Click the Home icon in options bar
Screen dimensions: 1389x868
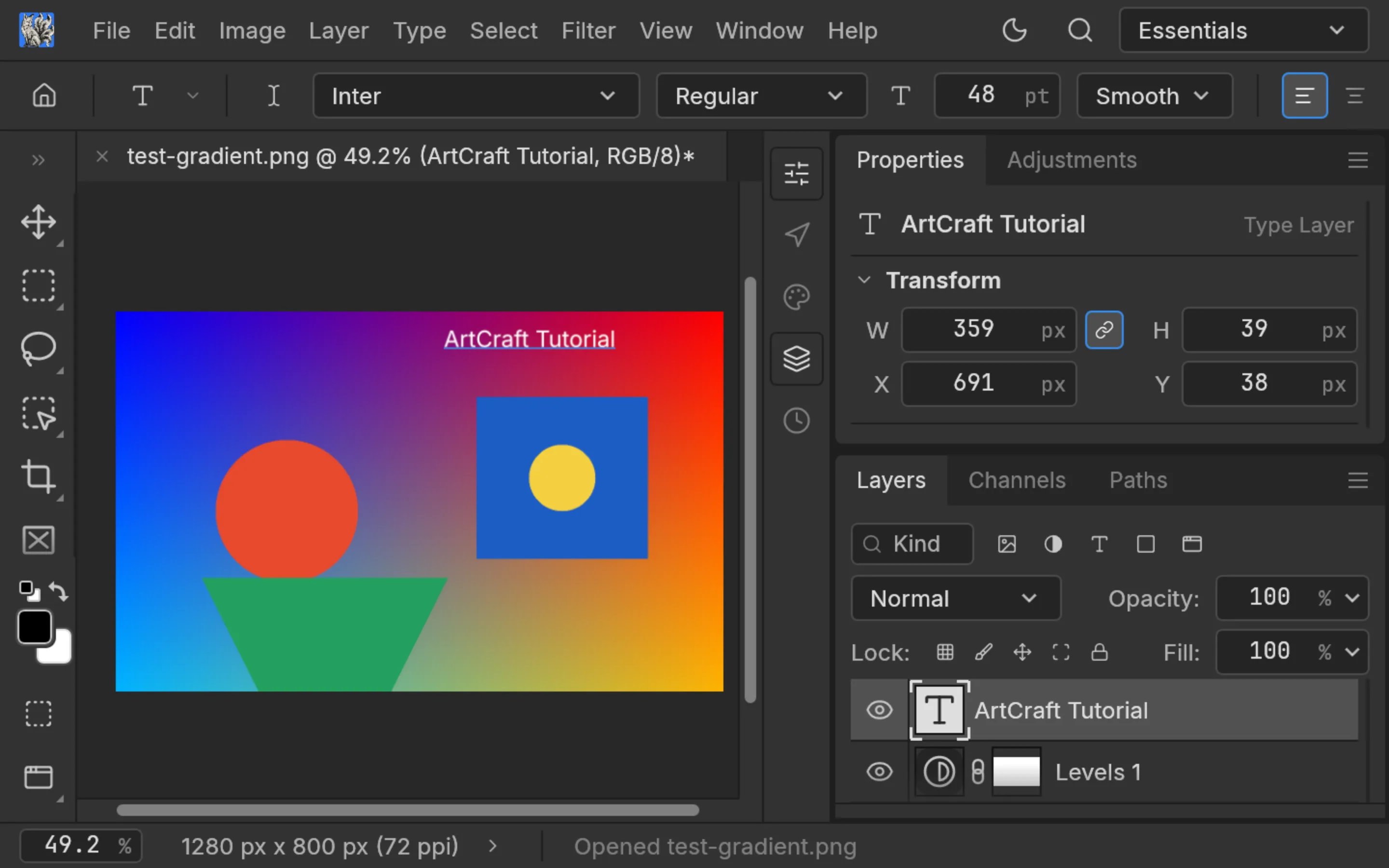pyautogui.click(x=44, y=95)
